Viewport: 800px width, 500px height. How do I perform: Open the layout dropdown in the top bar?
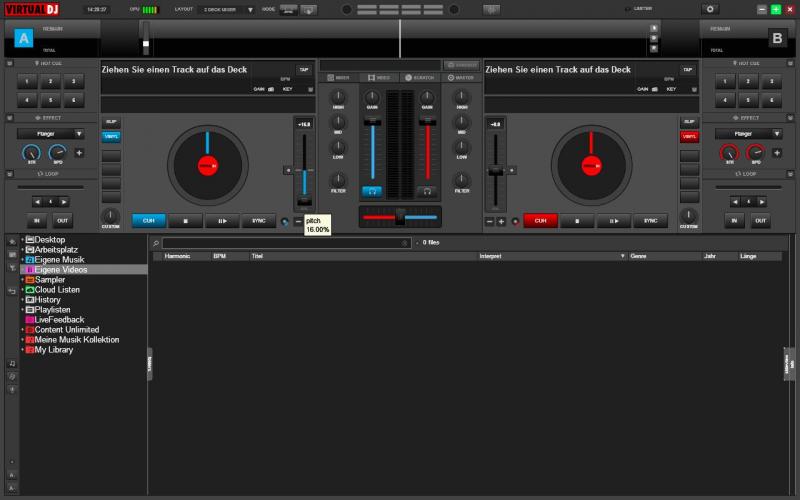[x=228, y=9]
